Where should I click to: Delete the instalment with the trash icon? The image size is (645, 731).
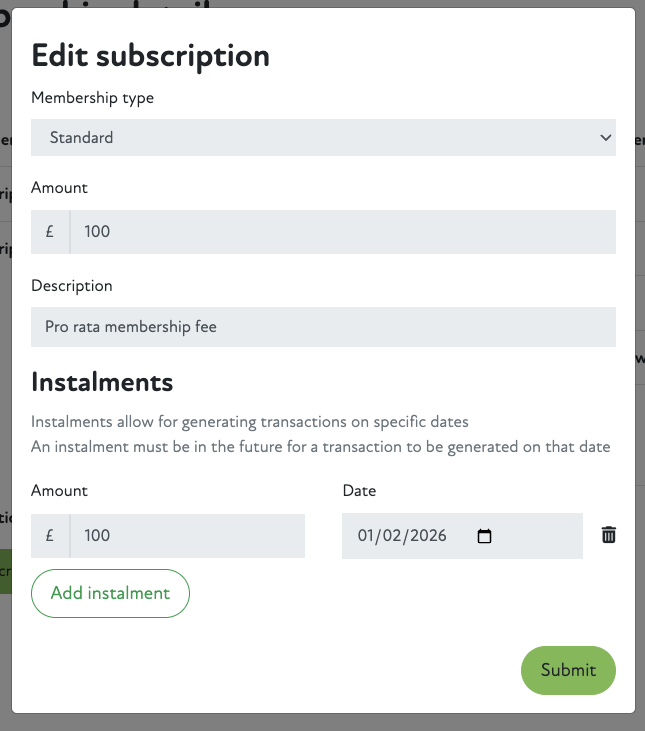click(x=609, y=535)
